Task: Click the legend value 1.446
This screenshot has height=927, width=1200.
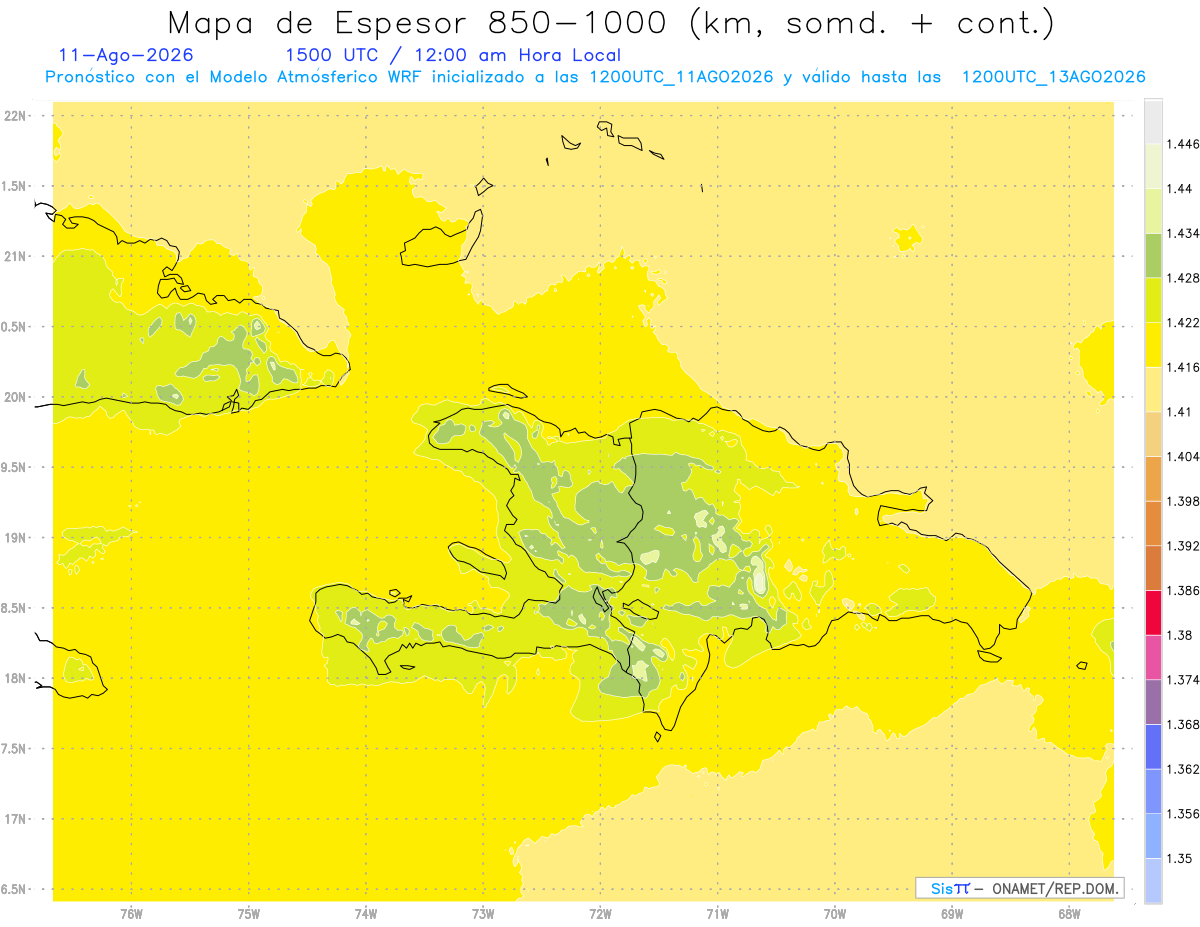Action: 1183,144
